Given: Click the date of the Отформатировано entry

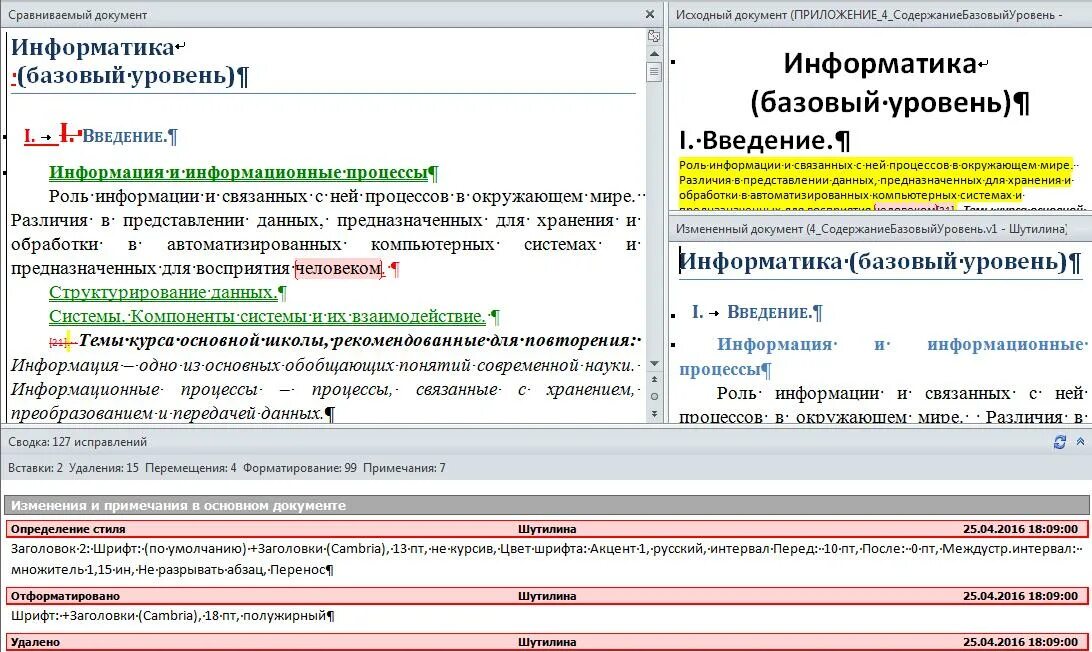Looking at the screenshot, I should click(1020, 596).
